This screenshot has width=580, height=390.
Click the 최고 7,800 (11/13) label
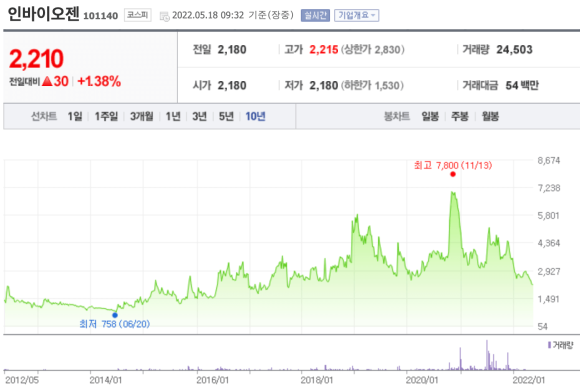click(453, 165)
